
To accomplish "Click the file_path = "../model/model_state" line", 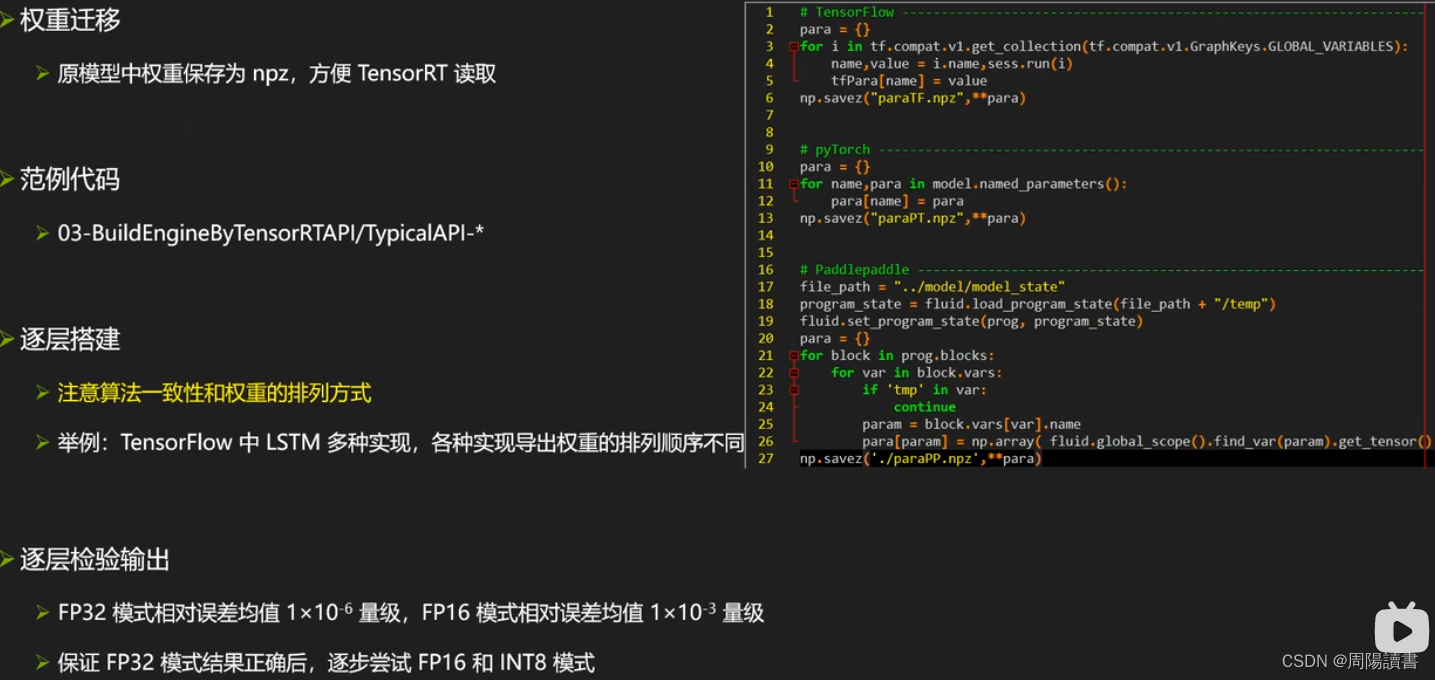I will (932, 286).
